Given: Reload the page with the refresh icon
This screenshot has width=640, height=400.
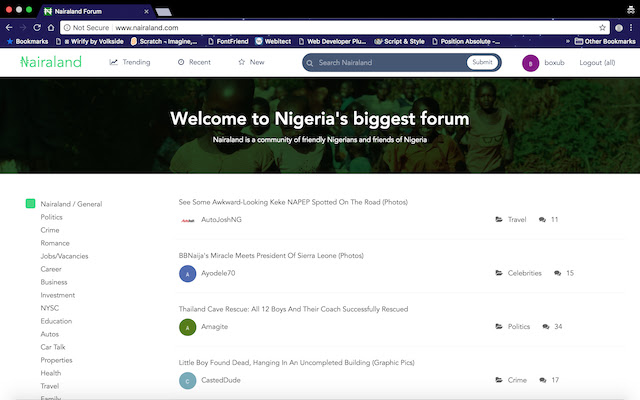Looking at the screenshot, I should point(37,27).
